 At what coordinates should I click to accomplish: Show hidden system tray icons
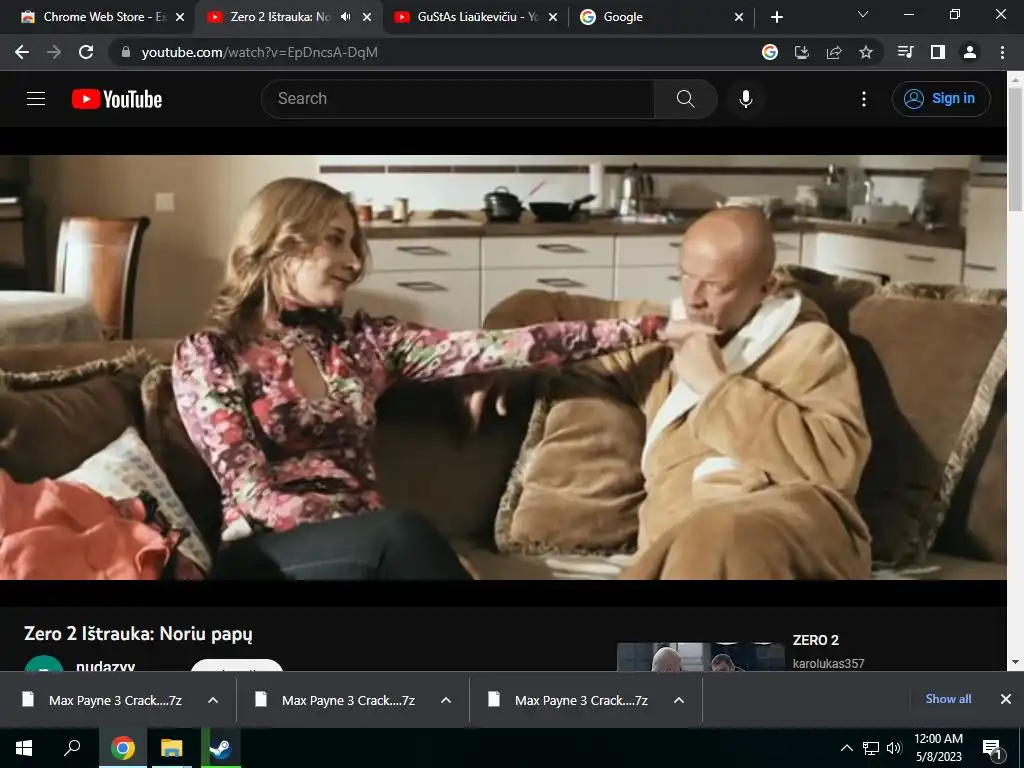click(846, 748)
